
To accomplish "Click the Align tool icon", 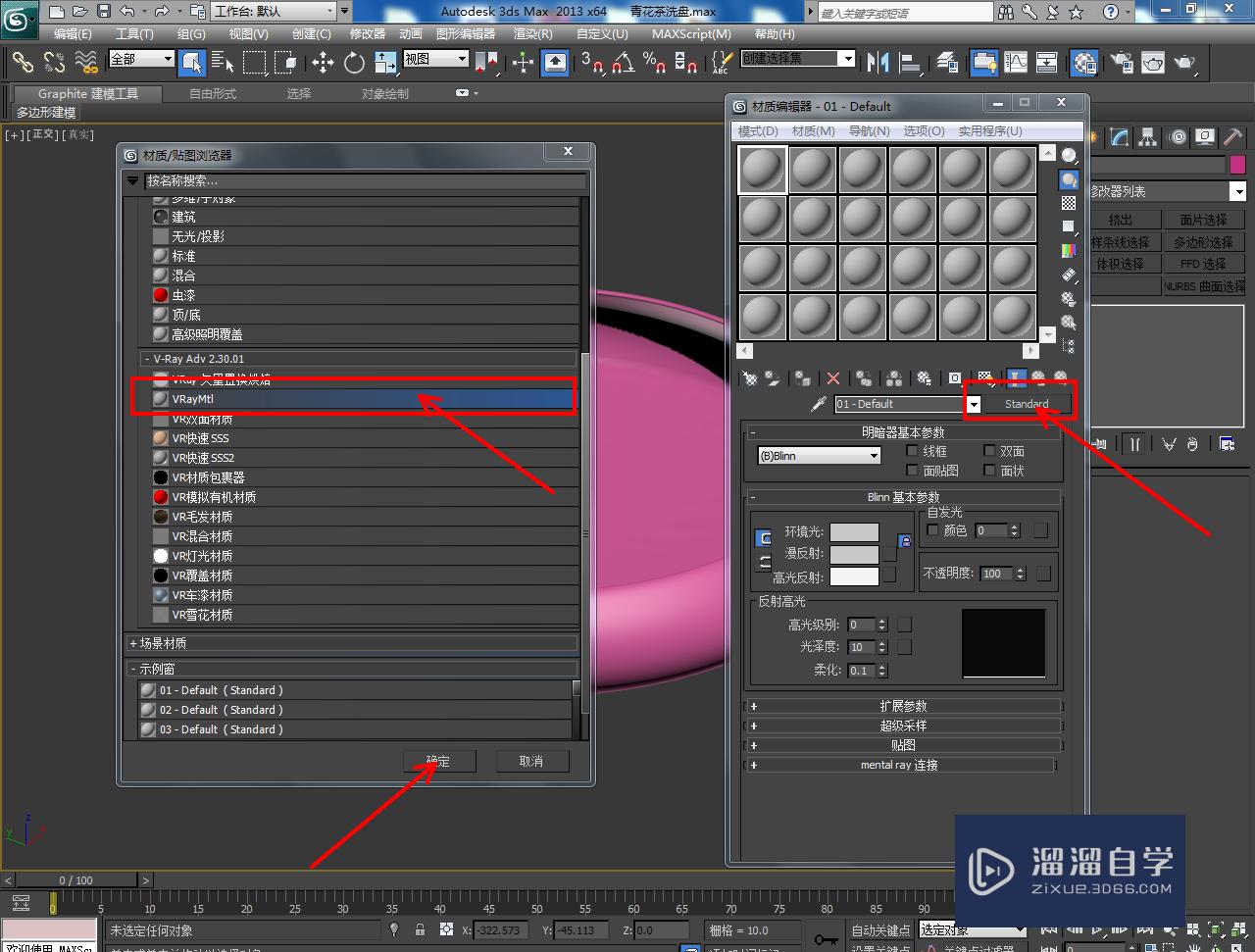I will [x=911, y=63].
